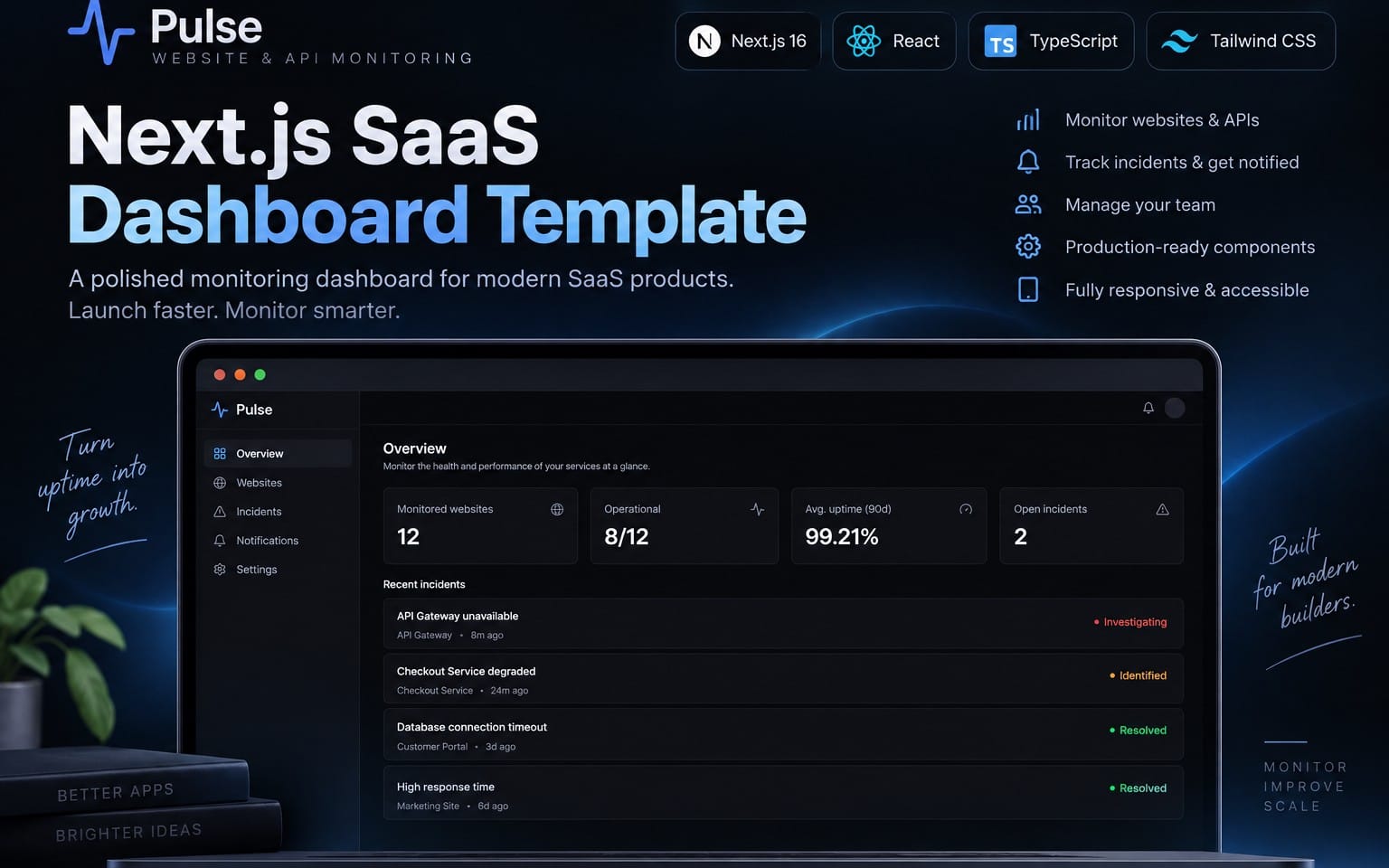Click the Incidents triangle icon in the sidebar
1389x868 pixels.
(220, 512)
